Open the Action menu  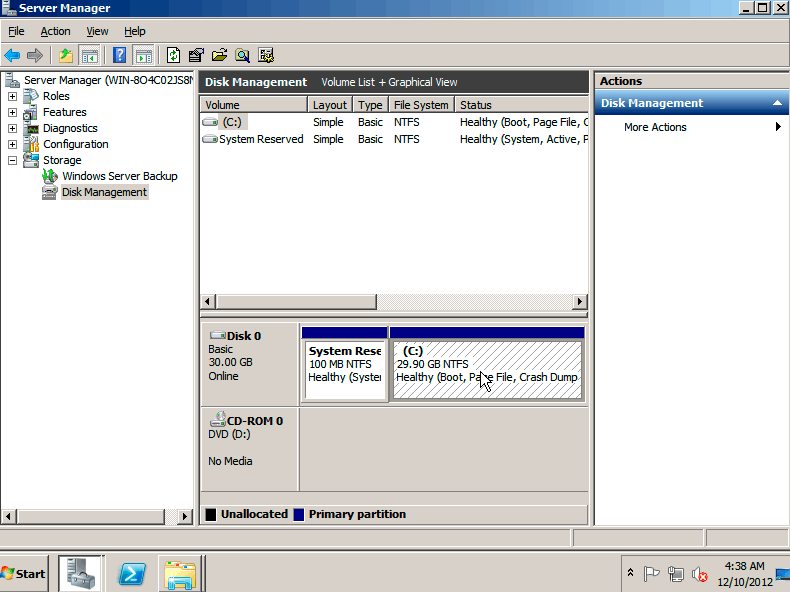pyautogui.click(x=55, y=31)
